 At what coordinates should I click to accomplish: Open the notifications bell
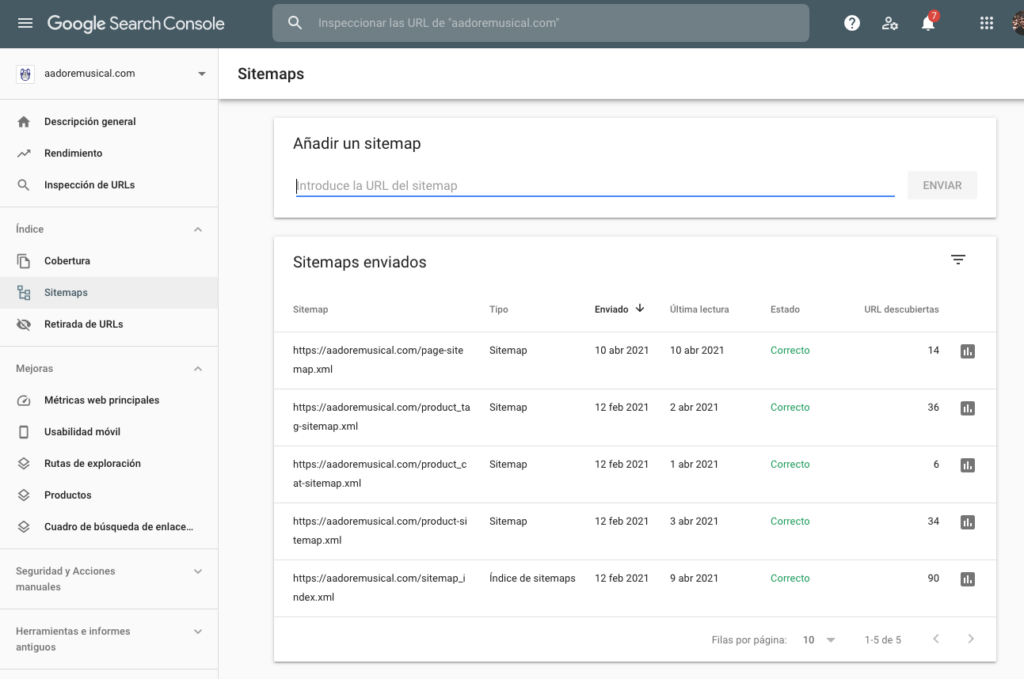tap(928, 23)
